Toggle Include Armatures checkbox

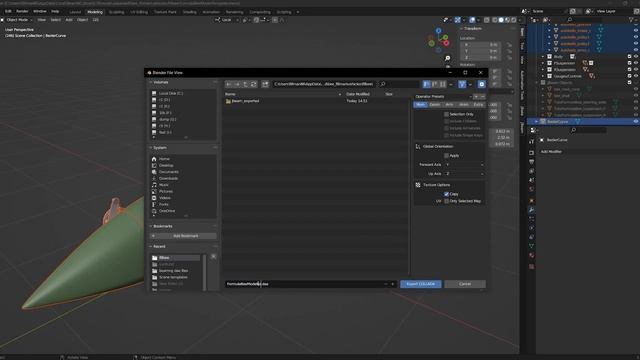447,128
